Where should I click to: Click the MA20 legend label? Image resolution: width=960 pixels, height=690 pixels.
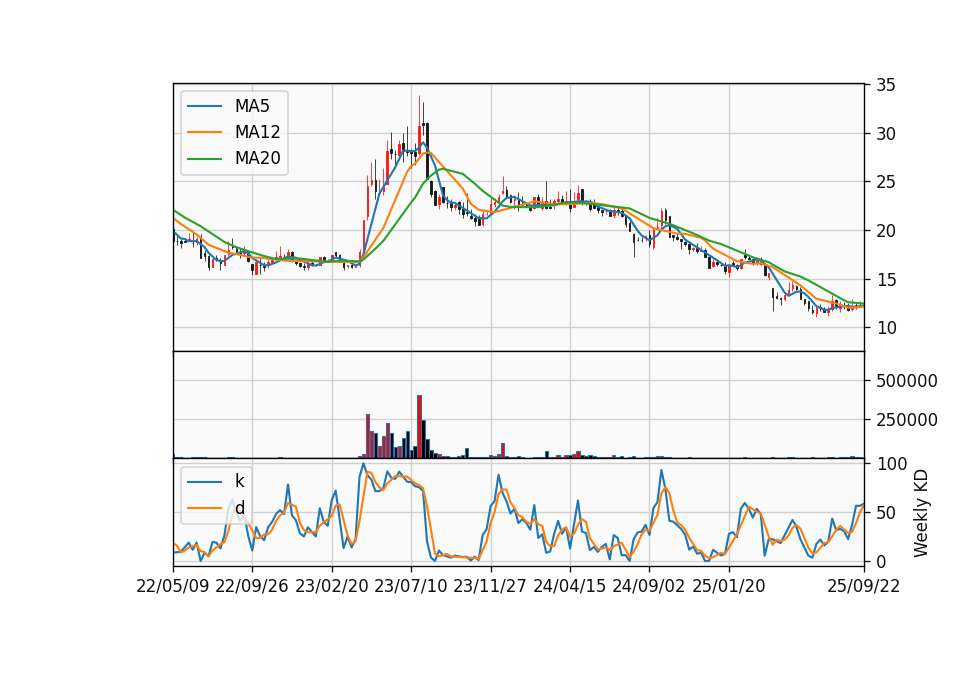(257, 158)
